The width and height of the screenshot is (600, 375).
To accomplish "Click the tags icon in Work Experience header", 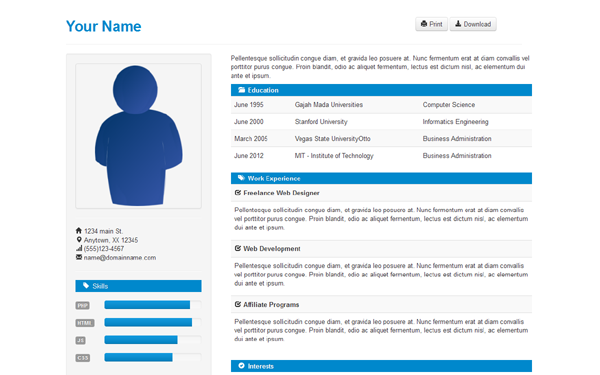I will [241, 178].
